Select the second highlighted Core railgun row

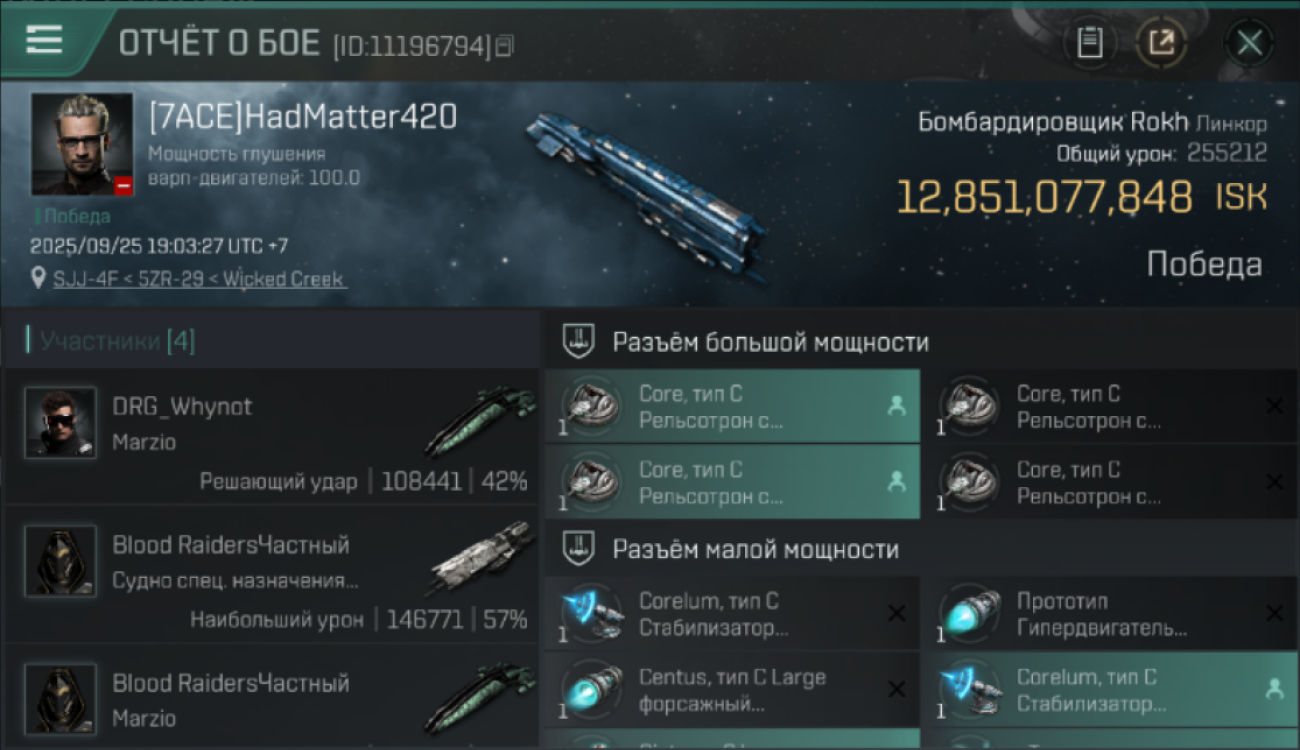click(732, 482)
